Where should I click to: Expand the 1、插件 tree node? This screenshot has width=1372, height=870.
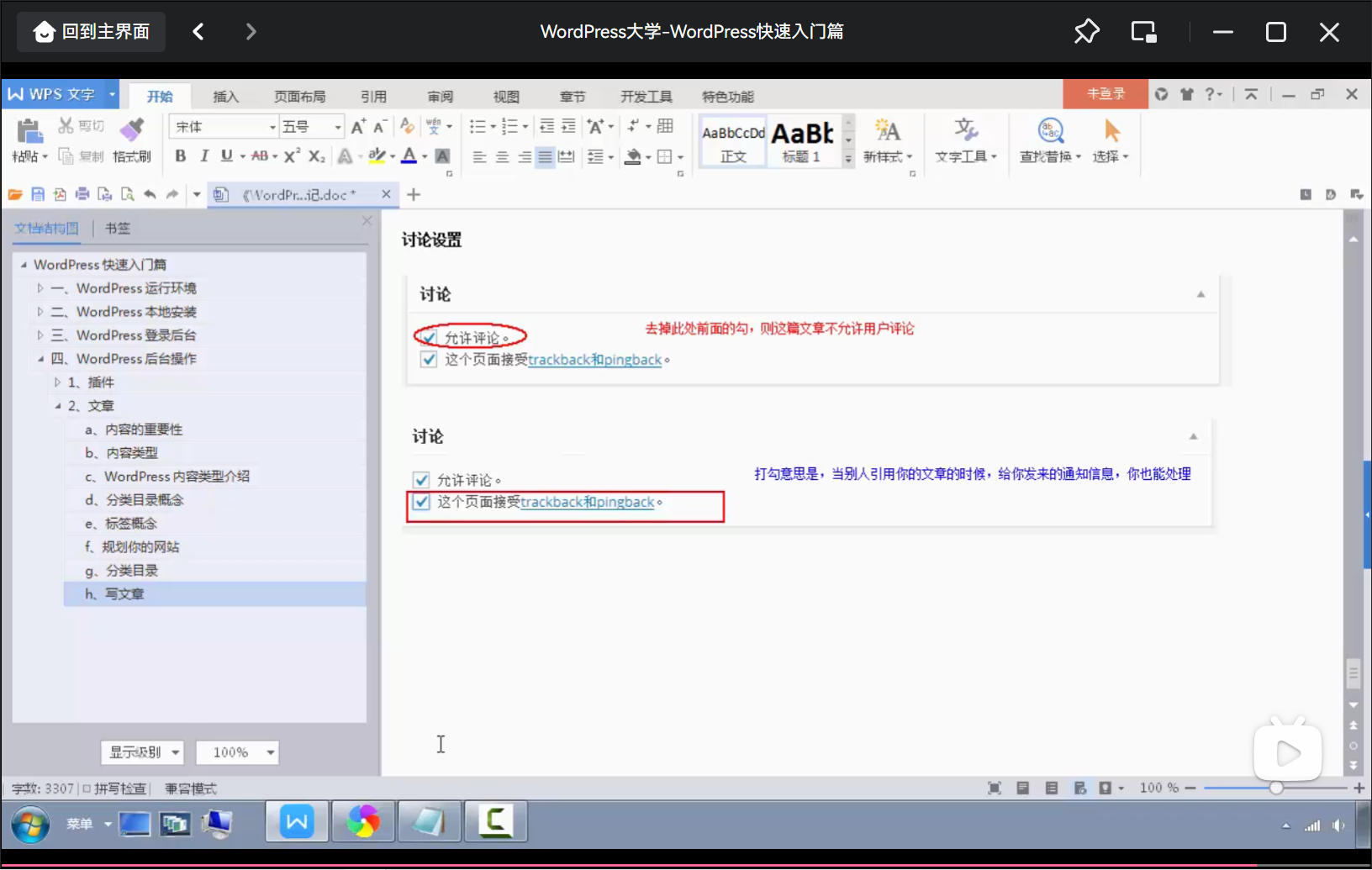(57, 382)
